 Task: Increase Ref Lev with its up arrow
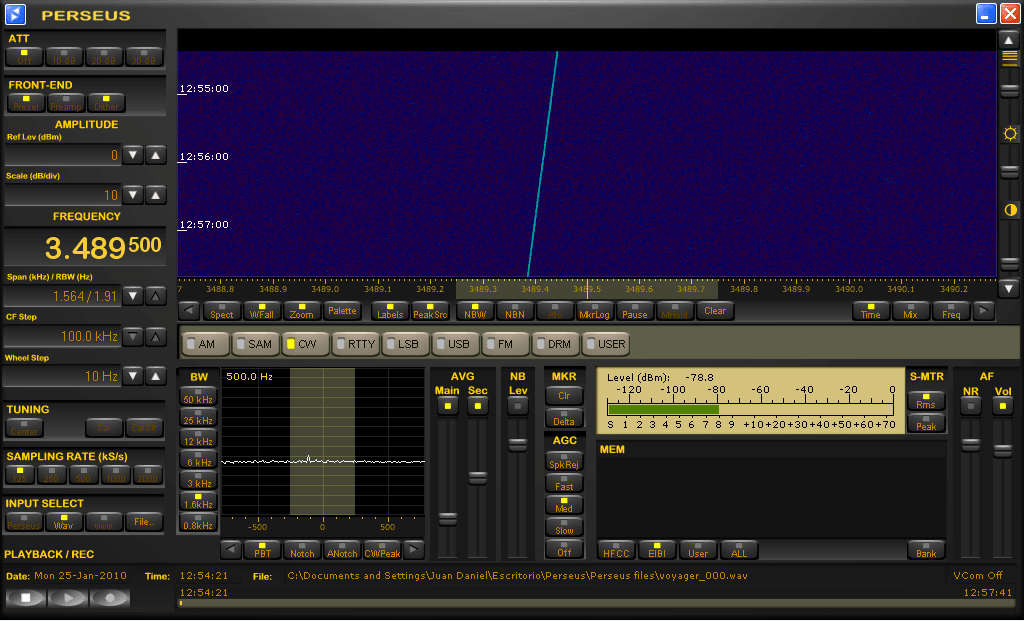155,155
